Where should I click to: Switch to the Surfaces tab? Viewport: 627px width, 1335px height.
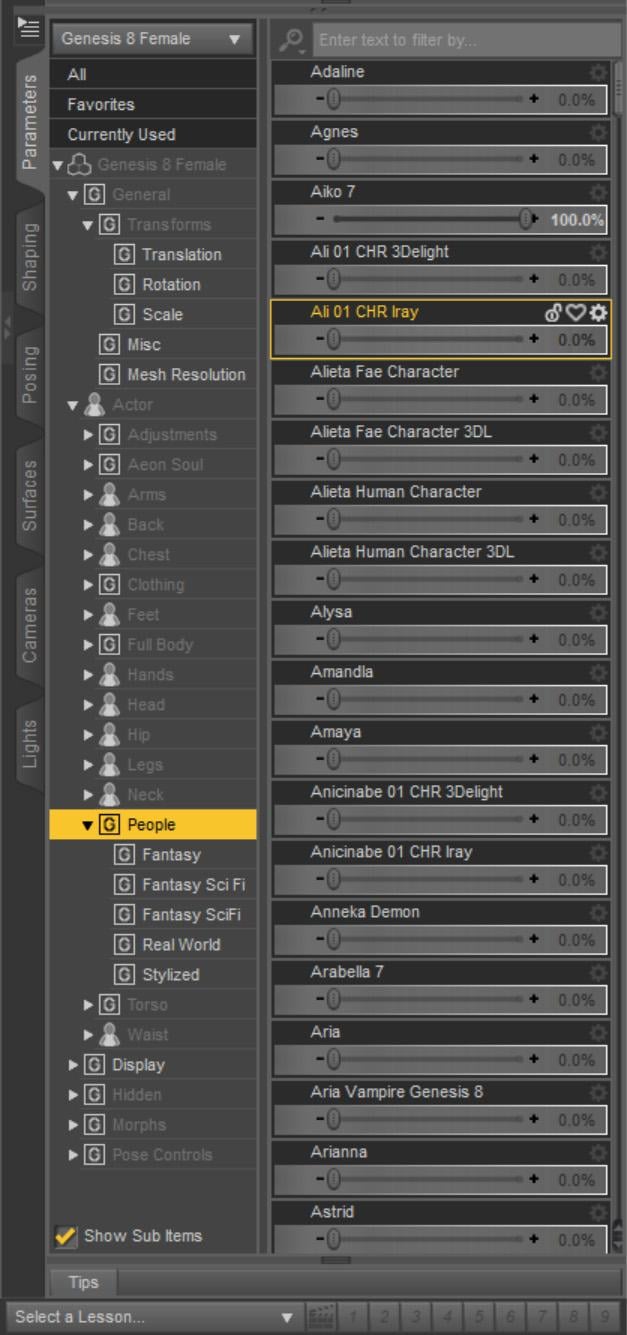pos(29,495)
